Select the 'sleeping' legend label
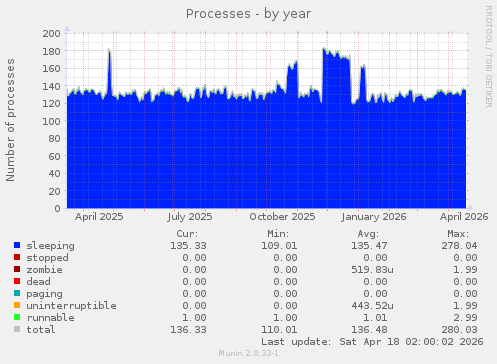 50,246
